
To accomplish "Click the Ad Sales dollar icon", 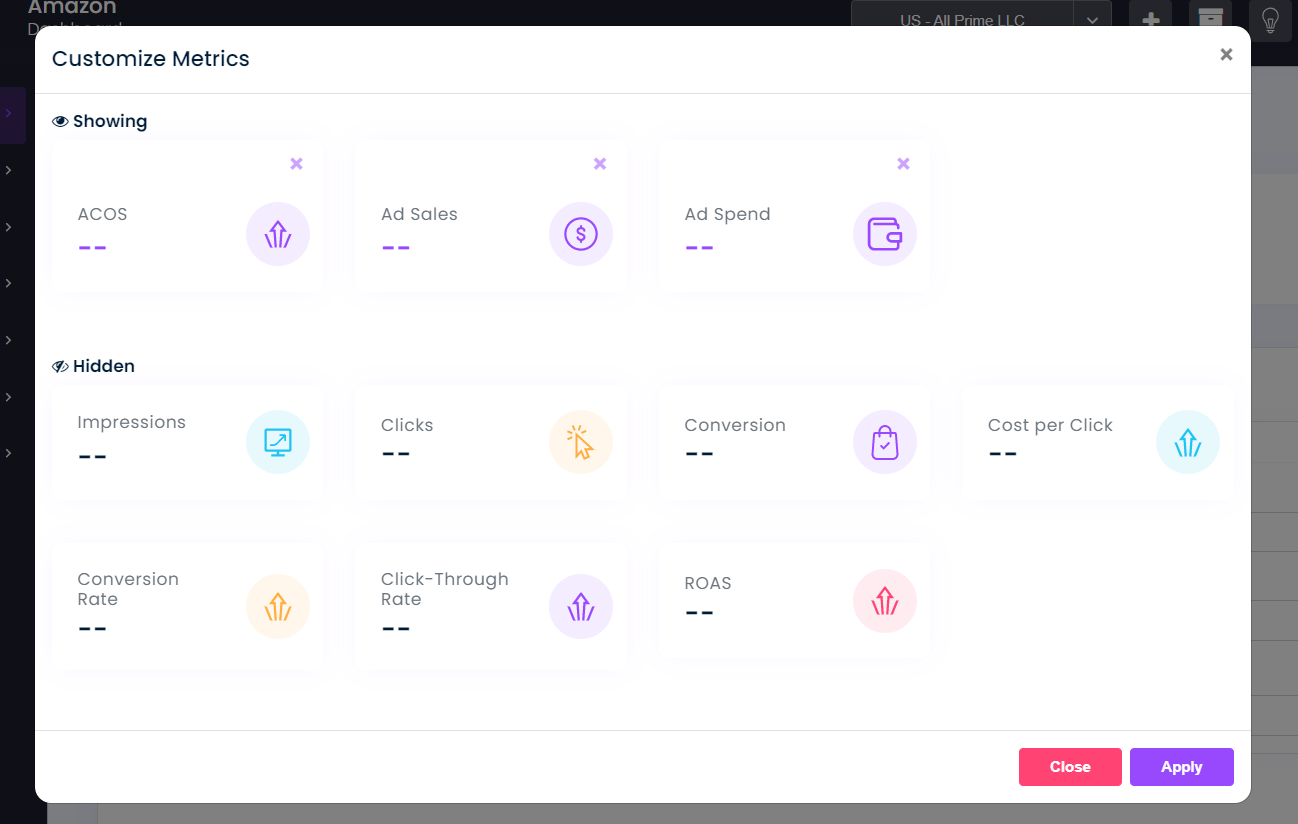I will click(581, 234).
